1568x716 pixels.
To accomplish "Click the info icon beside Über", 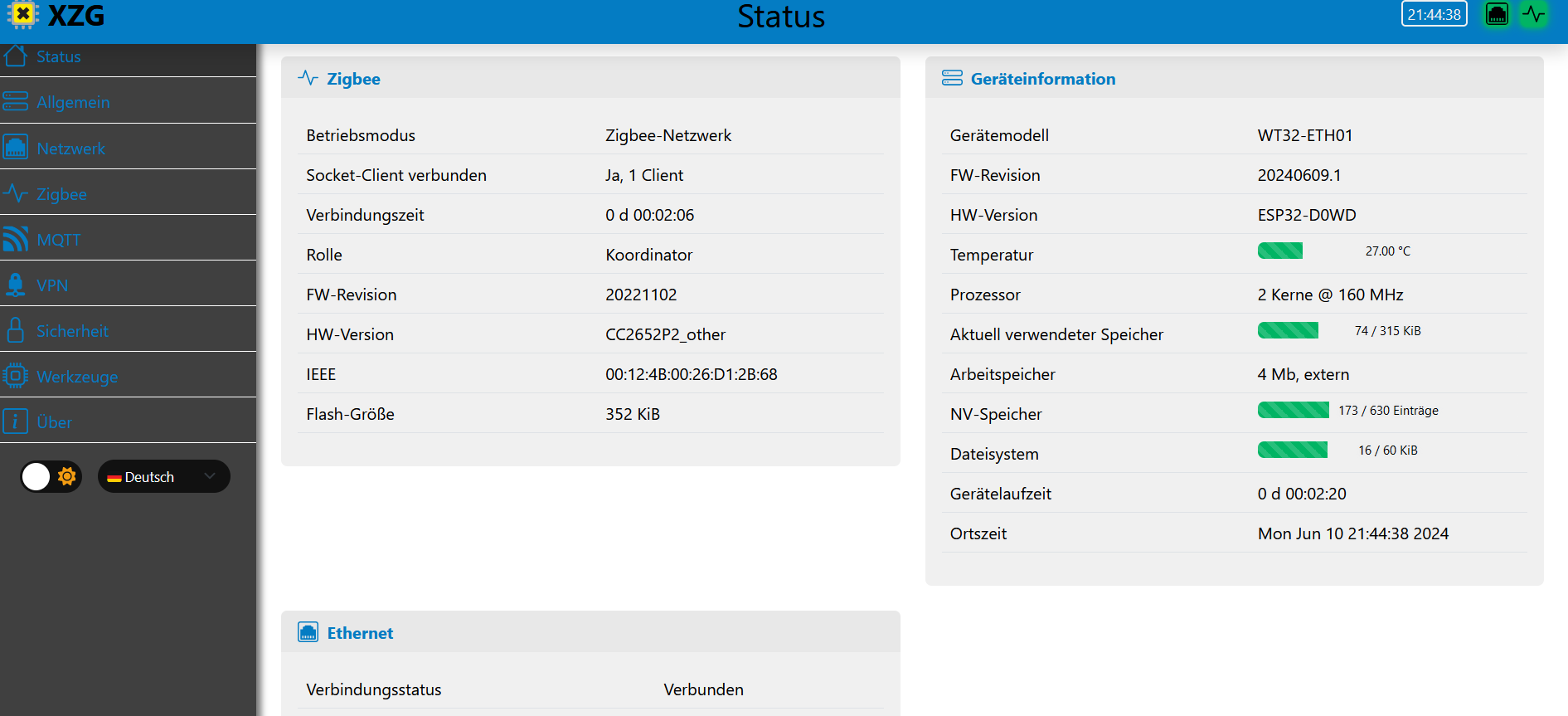I will coord(16,421).
